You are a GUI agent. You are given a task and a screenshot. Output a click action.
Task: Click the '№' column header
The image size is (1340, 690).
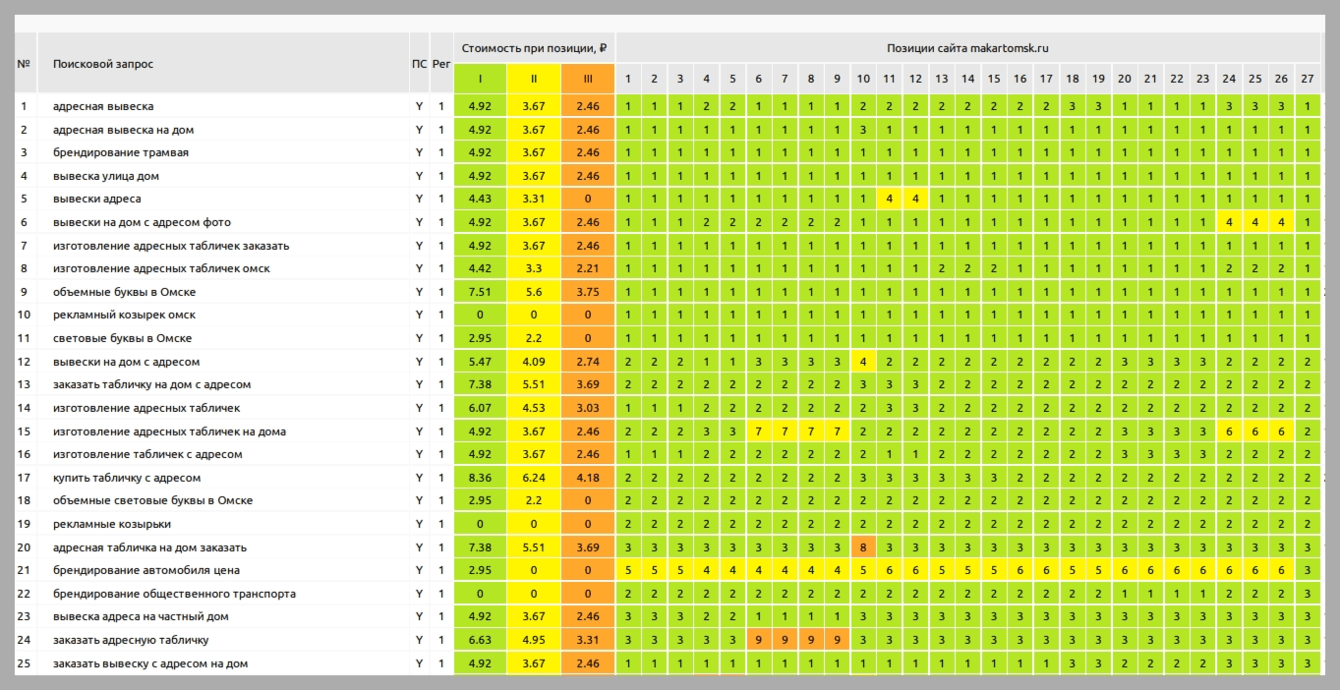pos(24,64)
